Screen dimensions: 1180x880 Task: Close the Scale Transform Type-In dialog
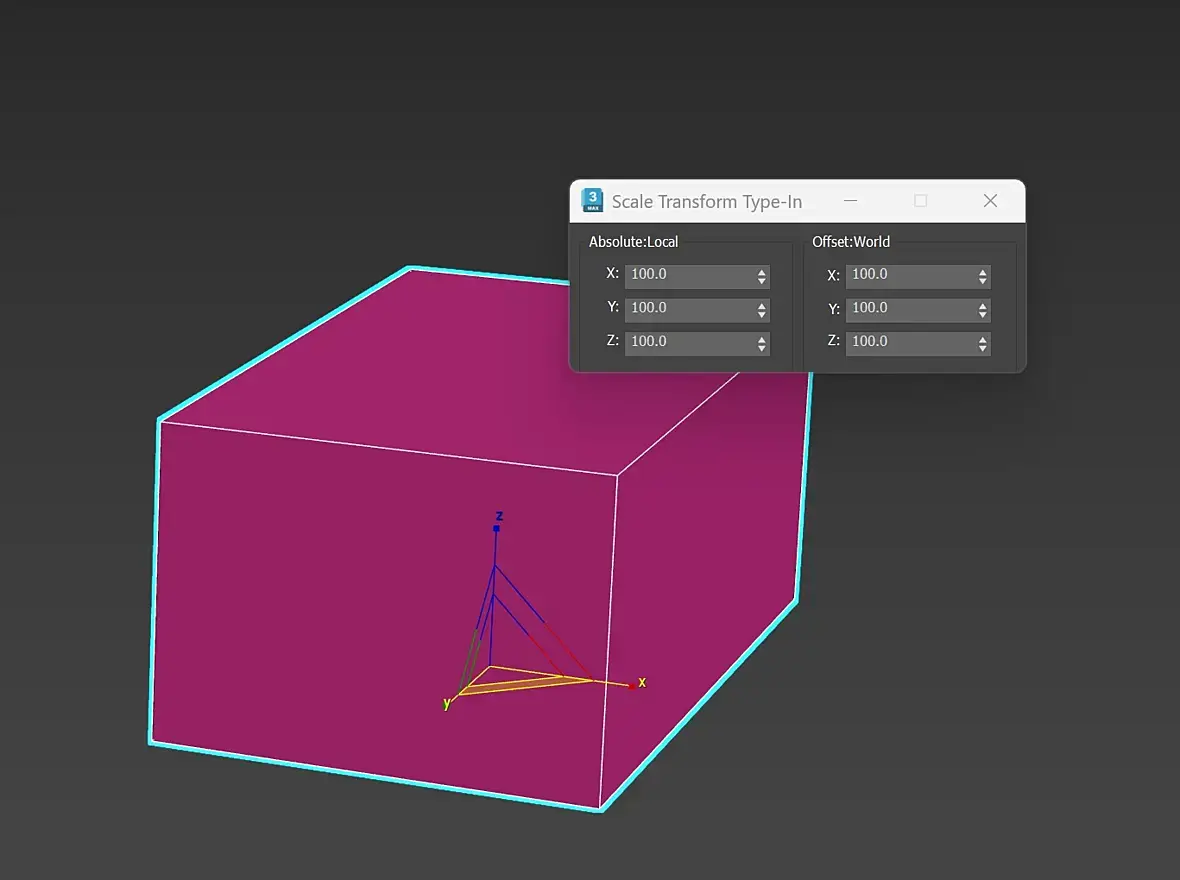point(990,200)
